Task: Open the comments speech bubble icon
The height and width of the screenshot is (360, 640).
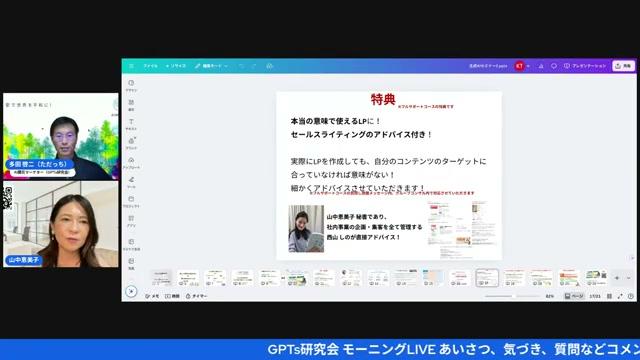Action: pyautogui.click(x=554, y=66)
